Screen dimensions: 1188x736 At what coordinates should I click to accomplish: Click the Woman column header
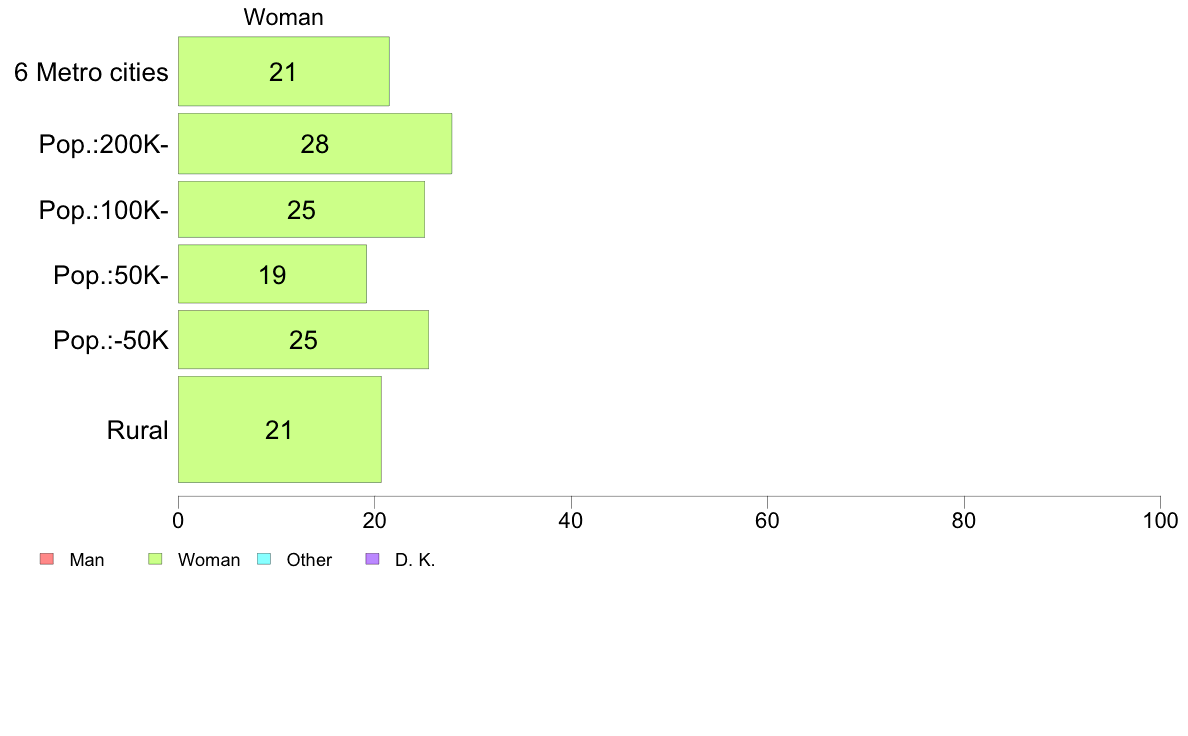click(283, 17)
